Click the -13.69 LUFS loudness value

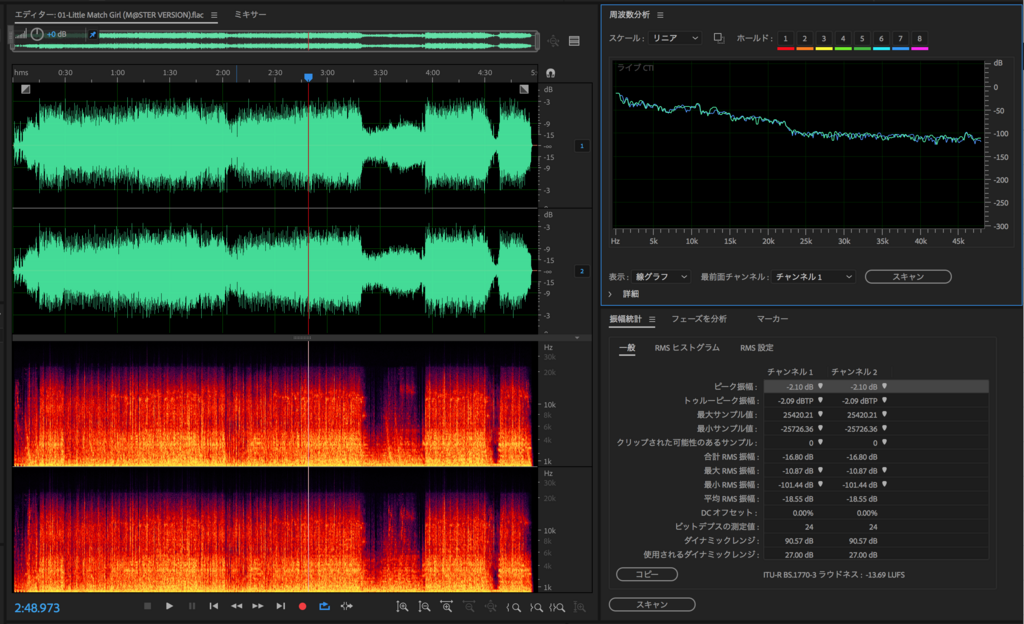(x=885, y=575)
